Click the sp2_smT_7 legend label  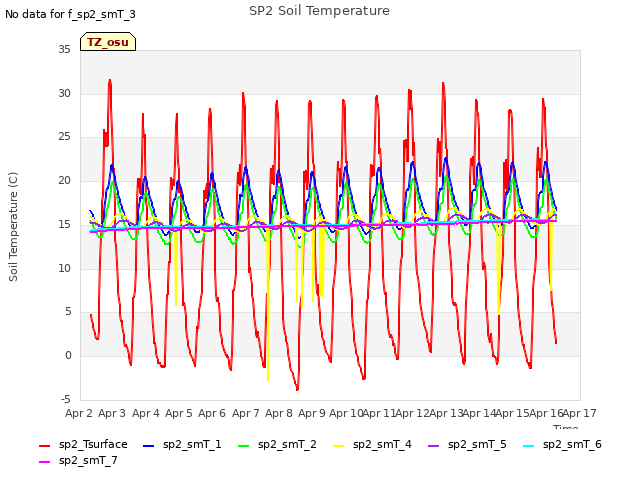[x=88, y=460]
